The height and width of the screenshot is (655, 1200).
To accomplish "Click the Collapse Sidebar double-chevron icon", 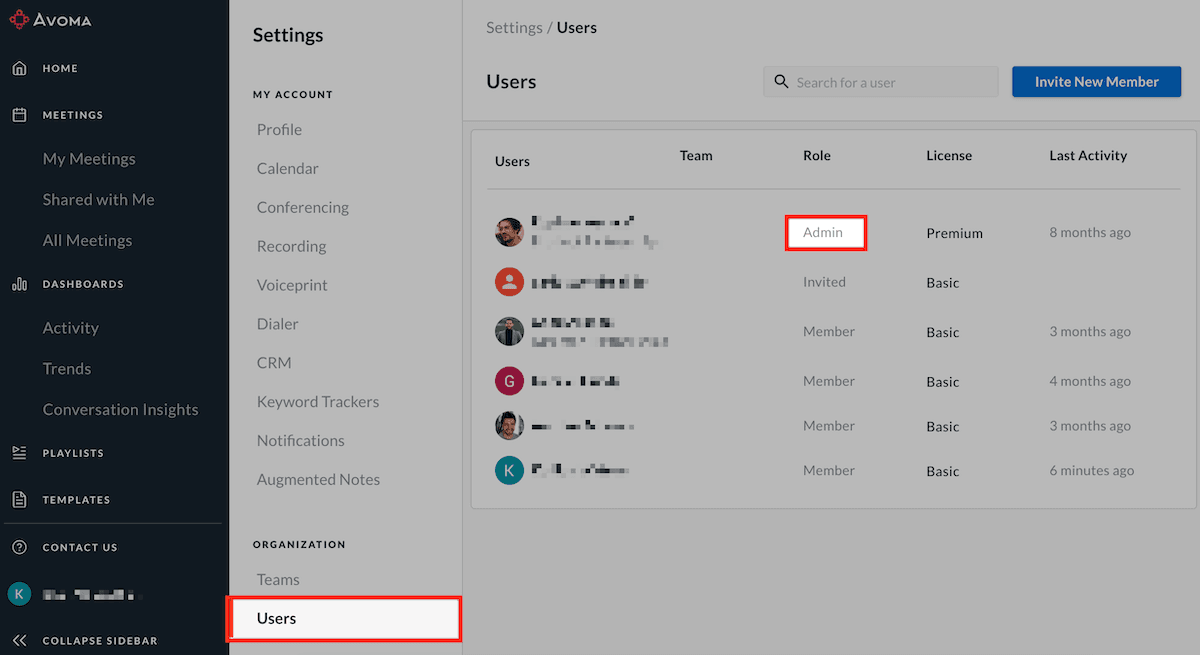I will tap(19, 641).
